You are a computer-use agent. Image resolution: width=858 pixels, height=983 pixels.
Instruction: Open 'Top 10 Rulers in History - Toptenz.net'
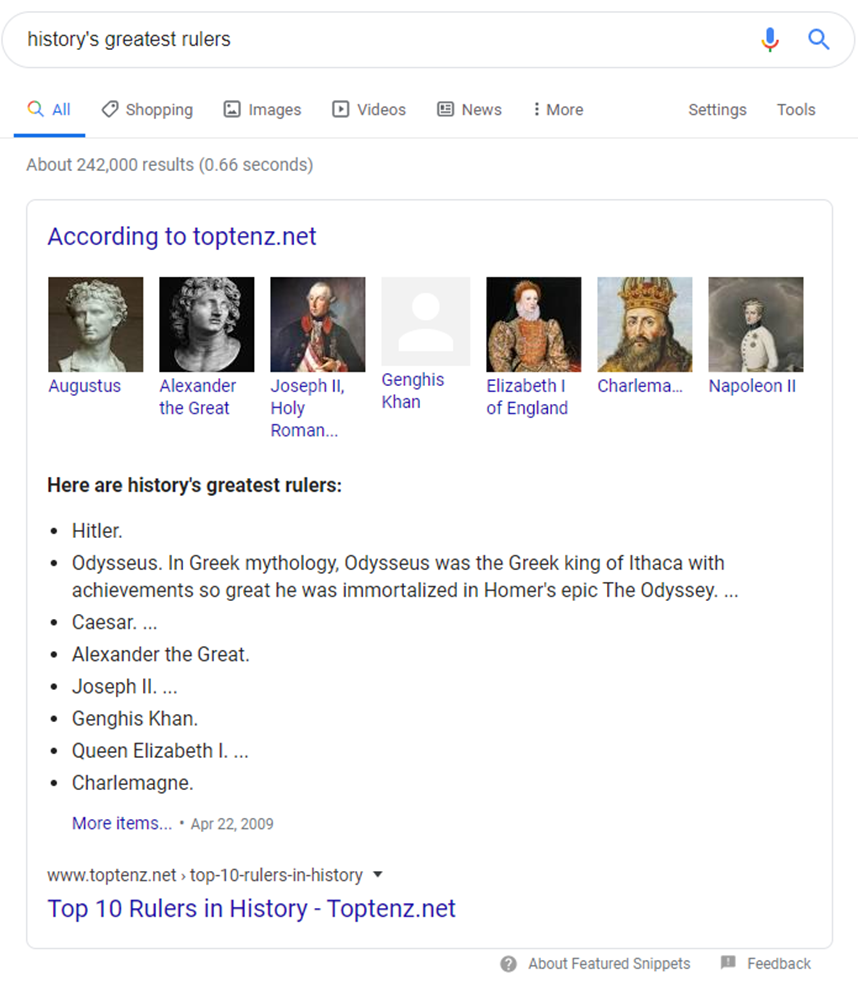point(251,908)
